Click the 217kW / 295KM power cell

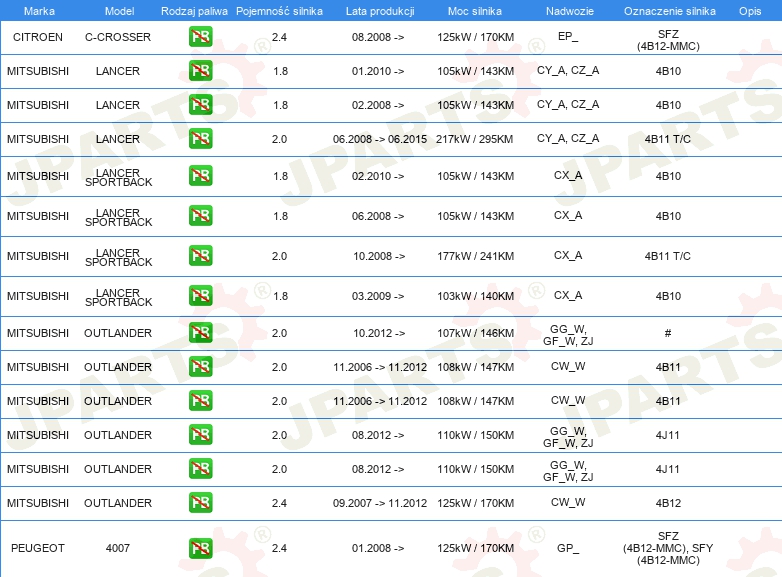pyautogui.click(x=475, y=139)
